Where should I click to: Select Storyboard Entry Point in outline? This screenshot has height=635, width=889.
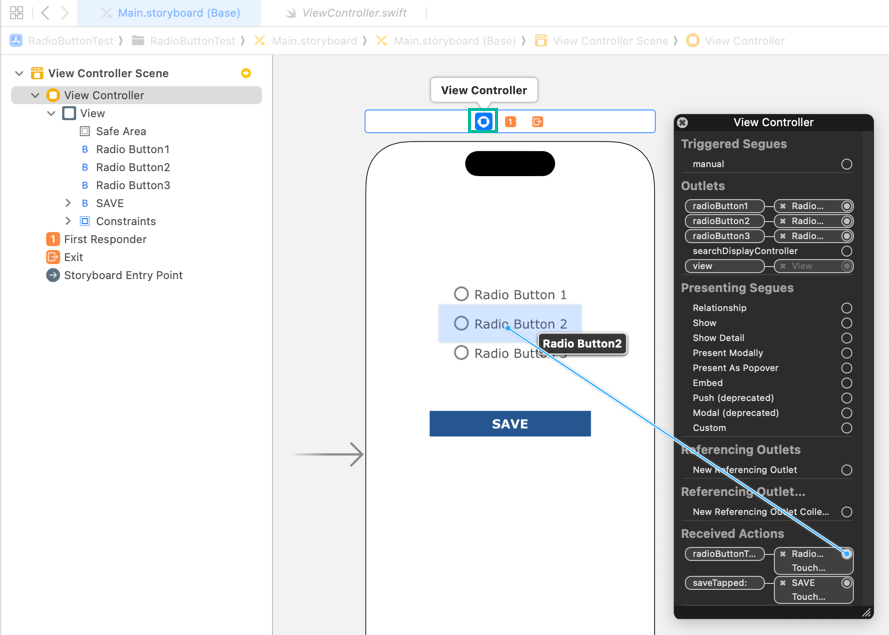(122, 275)
